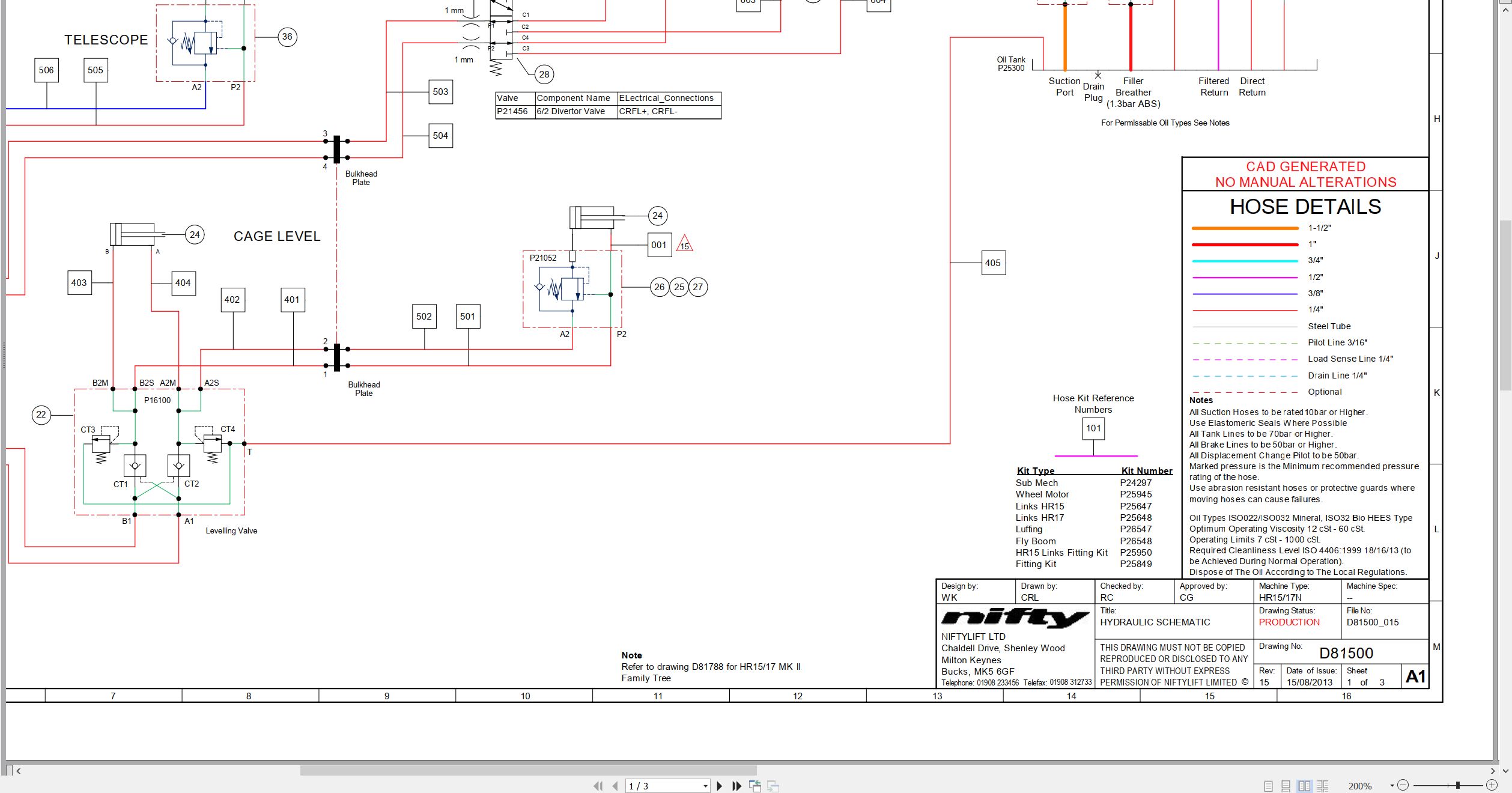Select the facing pages layout
Image resolution: width=1512 pixels, height=793 pixels.
pos(1304,786)
